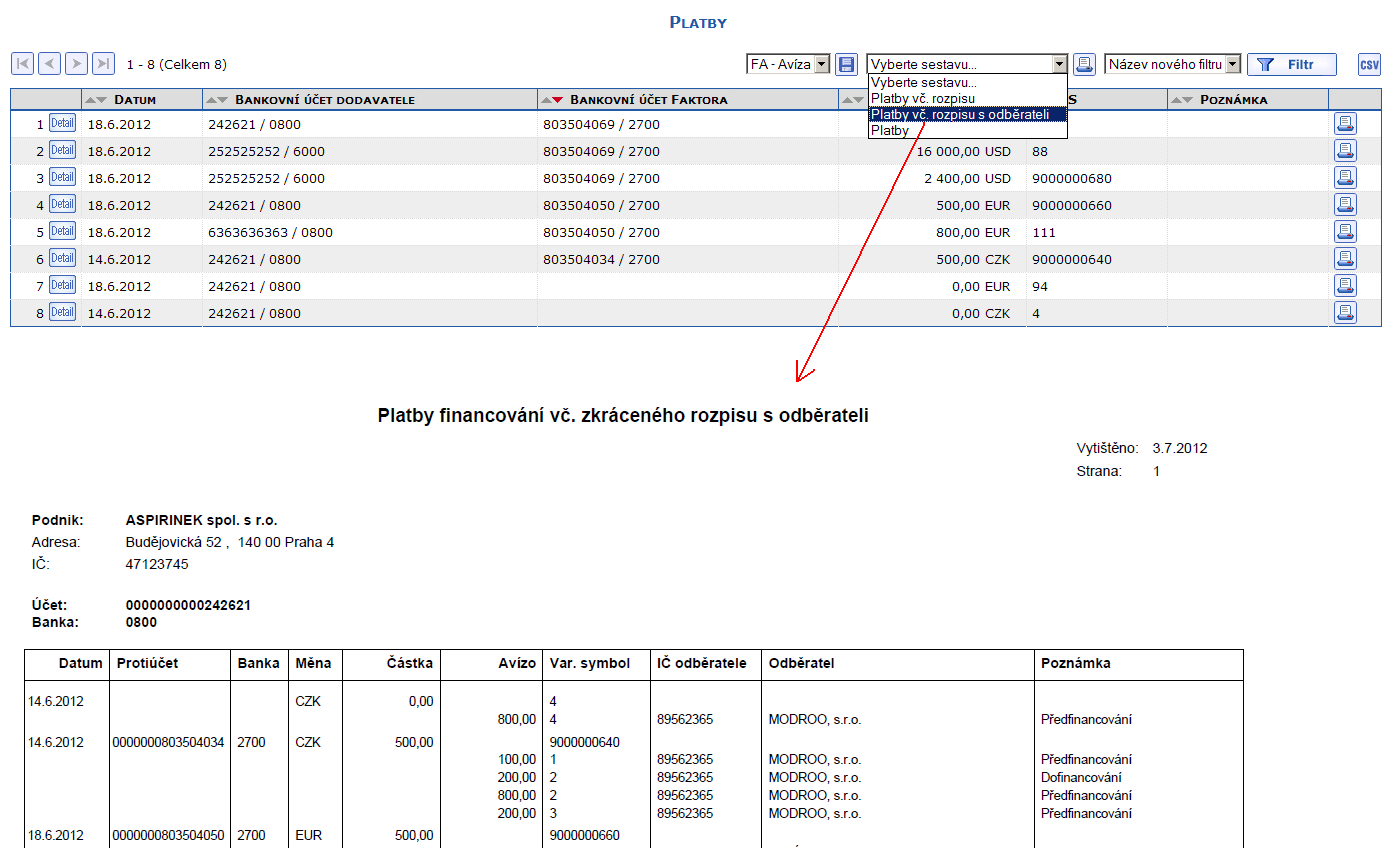Collapse the Vyberte sestavu dropdown arrow
The width and height of the screenshot is (1400, 848).
[x=1060, y=64]
